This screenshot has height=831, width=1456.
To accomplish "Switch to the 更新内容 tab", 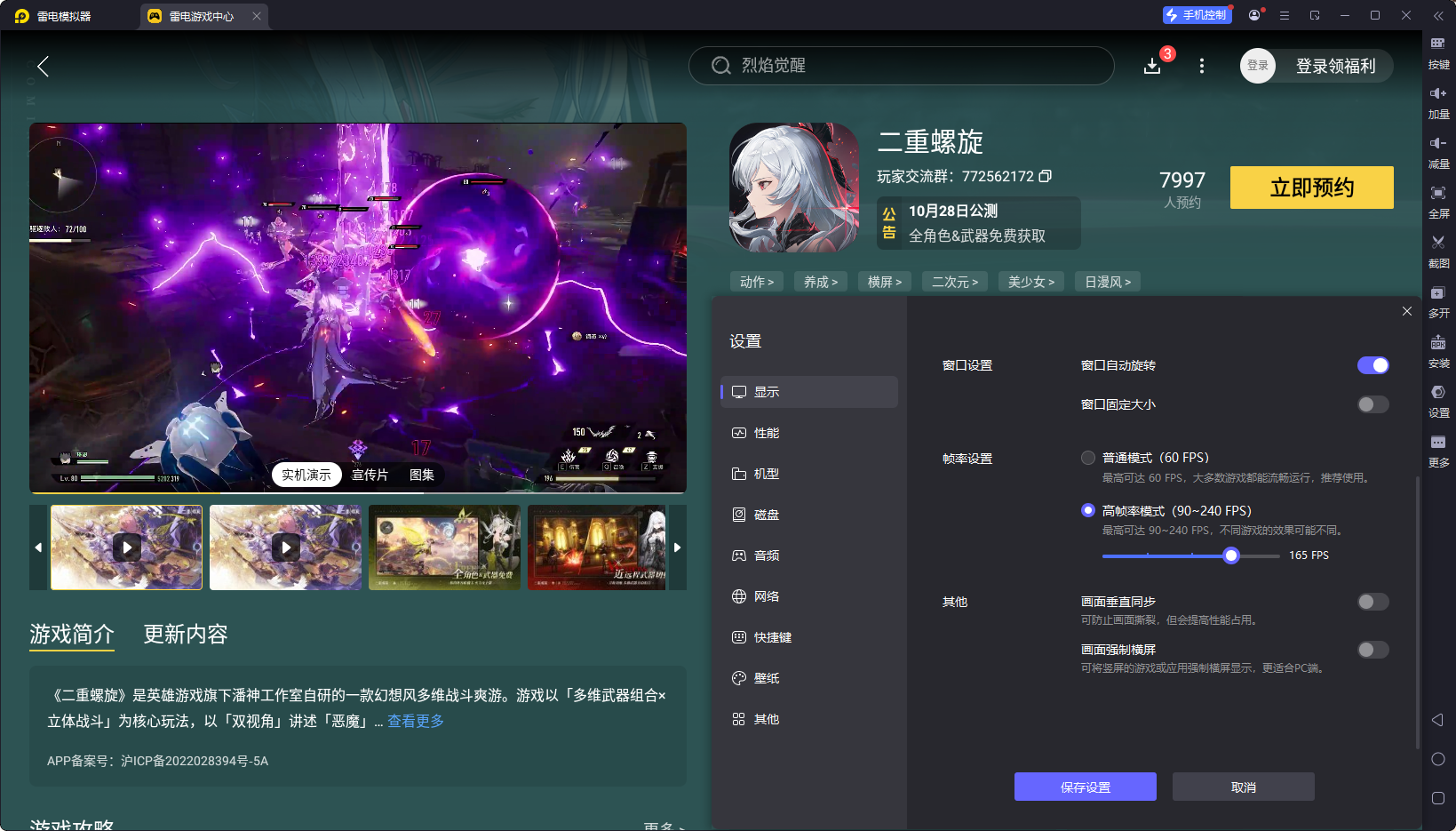I will [x=185, y=635].
